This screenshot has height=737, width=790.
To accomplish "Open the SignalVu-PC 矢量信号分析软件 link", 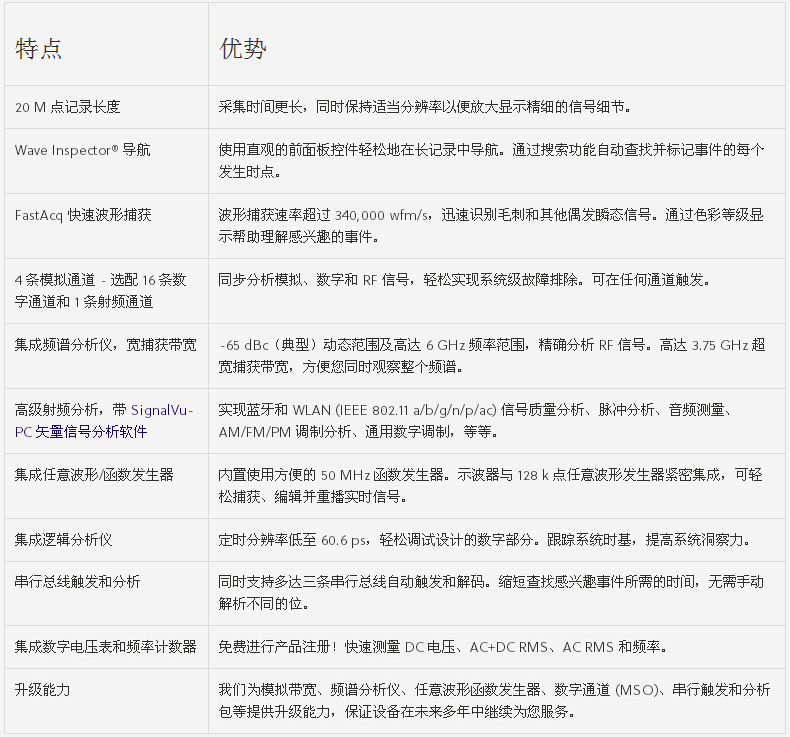I will [x=104, y=421].
